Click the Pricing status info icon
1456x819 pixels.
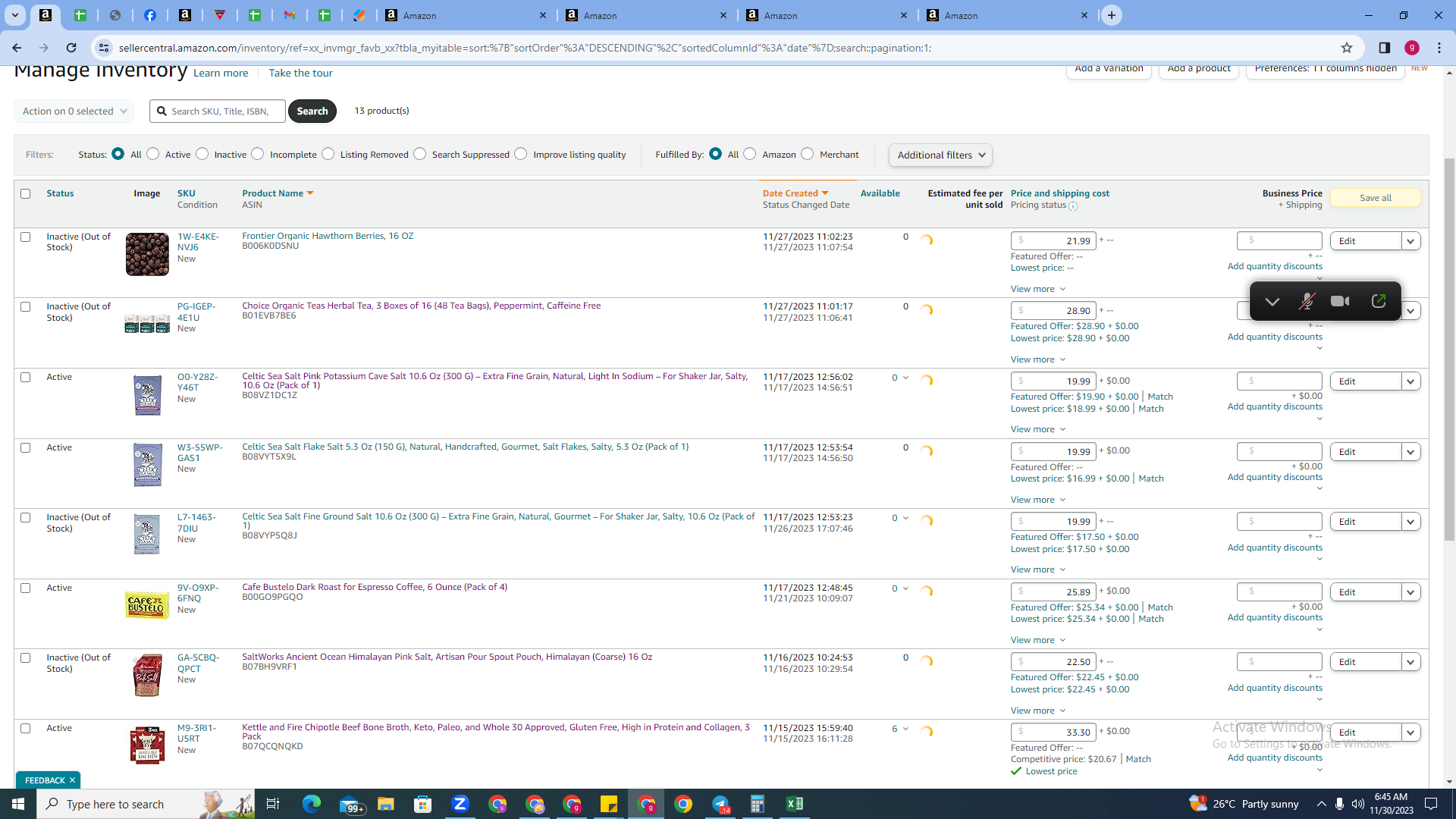pyautogui.click(x=1073, y=206)
